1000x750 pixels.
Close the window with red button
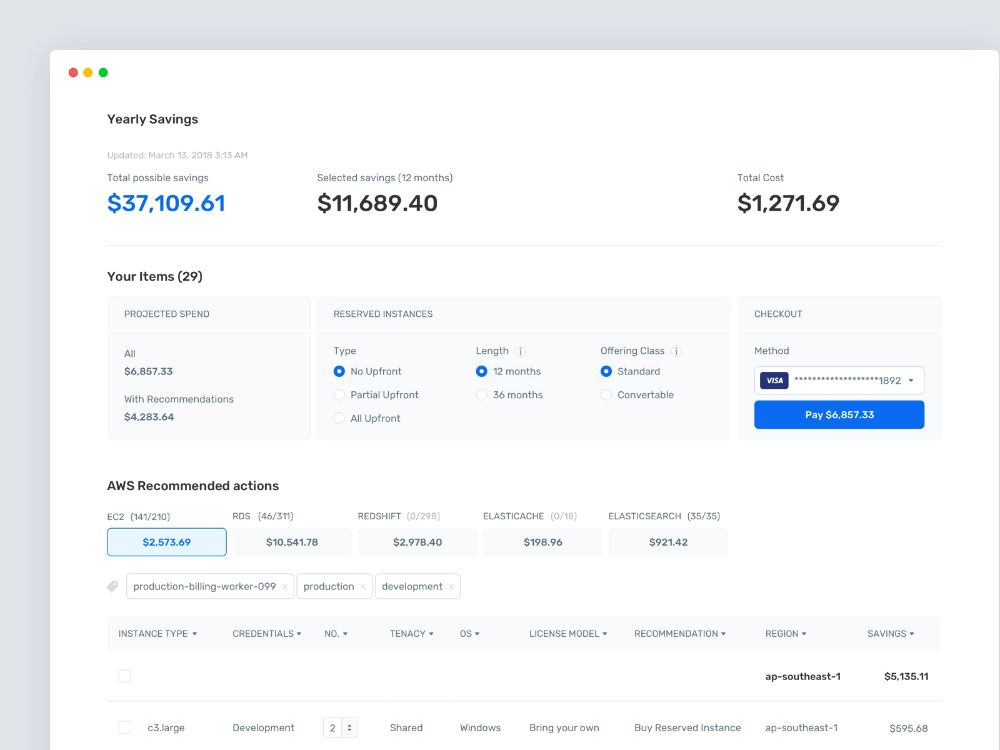(73, 73)
